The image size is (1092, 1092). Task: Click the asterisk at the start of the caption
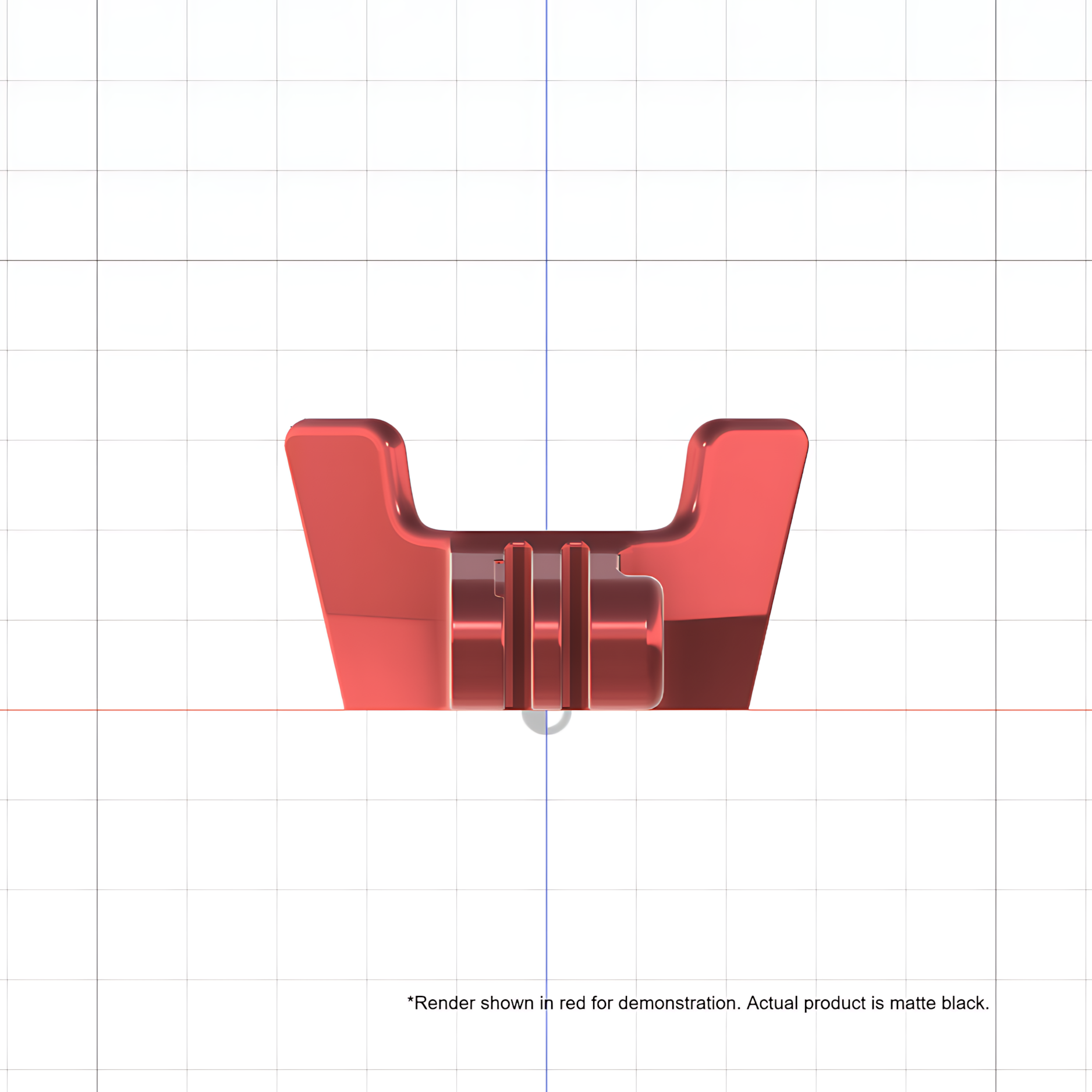410,999
